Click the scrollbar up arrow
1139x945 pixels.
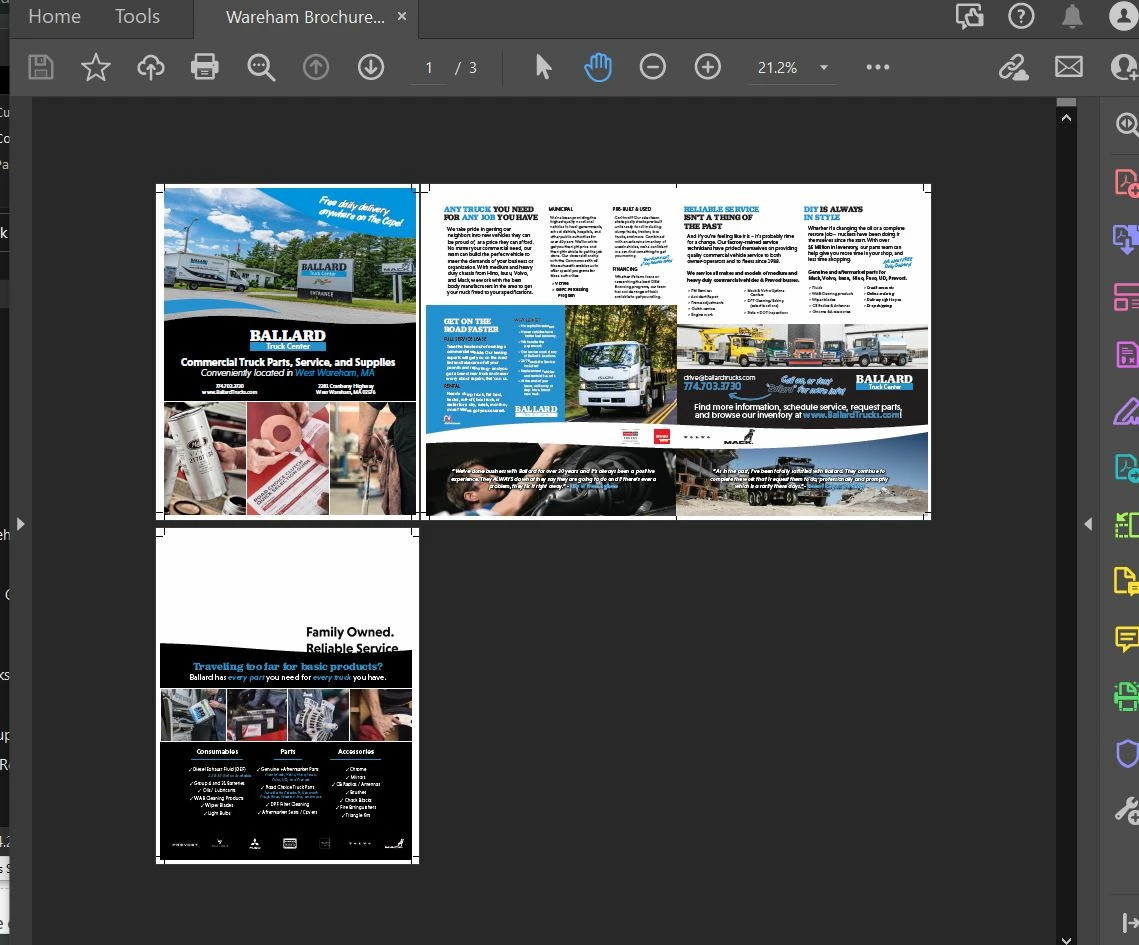[1066, 118]
